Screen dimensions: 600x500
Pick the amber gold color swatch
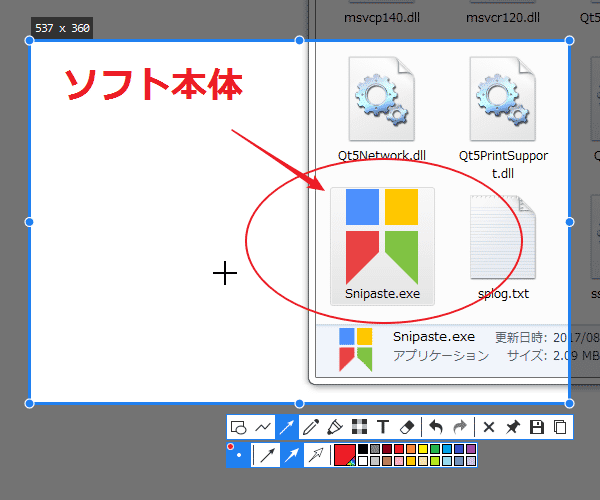[x=411, y=461]
